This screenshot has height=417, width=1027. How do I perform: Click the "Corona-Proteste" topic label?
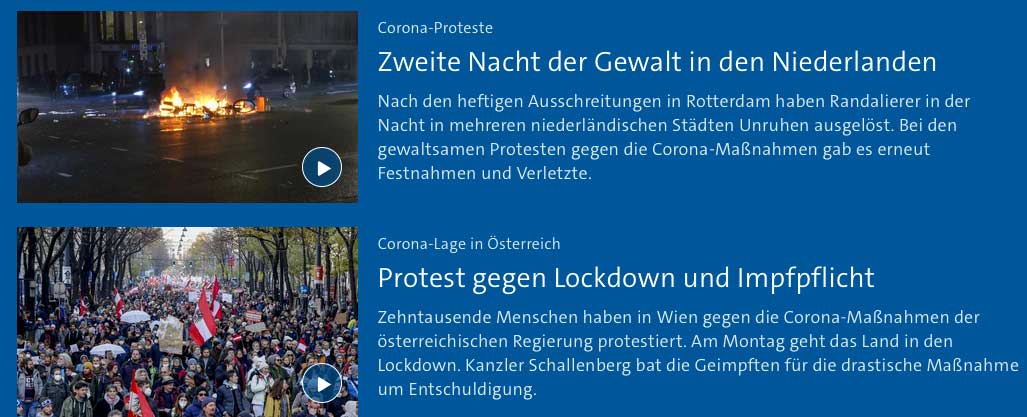(435, 28)
